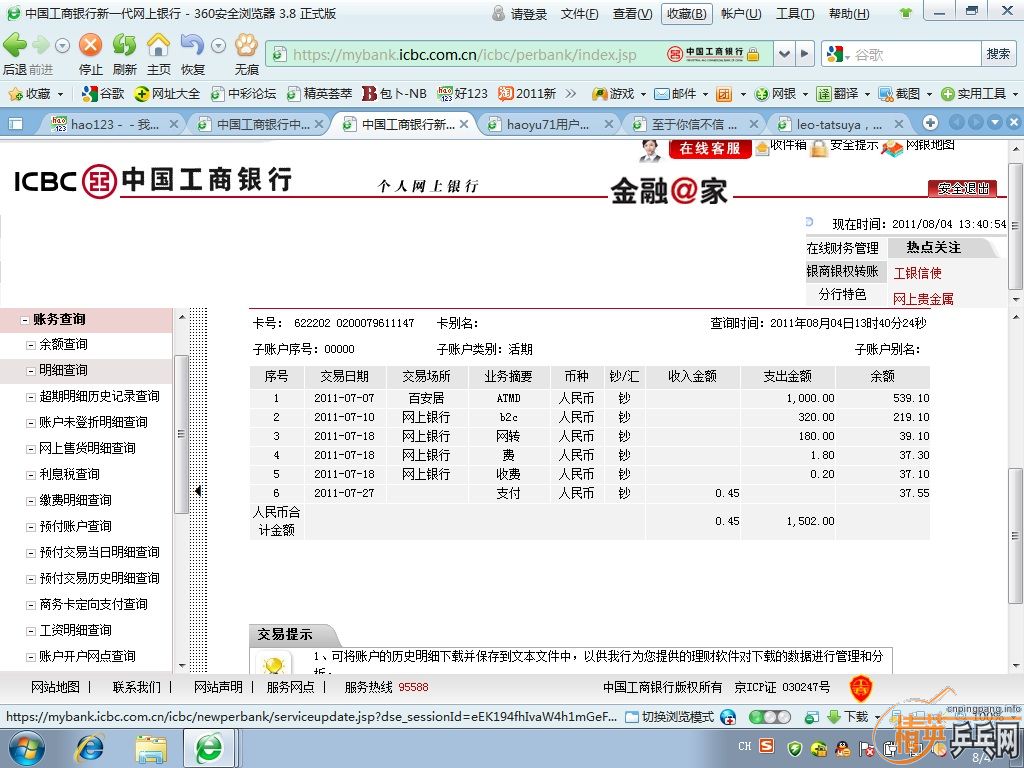Click 切换浏览模式 in the status bar
Viewport: 1024px width, 768px height.
(669, 717)
